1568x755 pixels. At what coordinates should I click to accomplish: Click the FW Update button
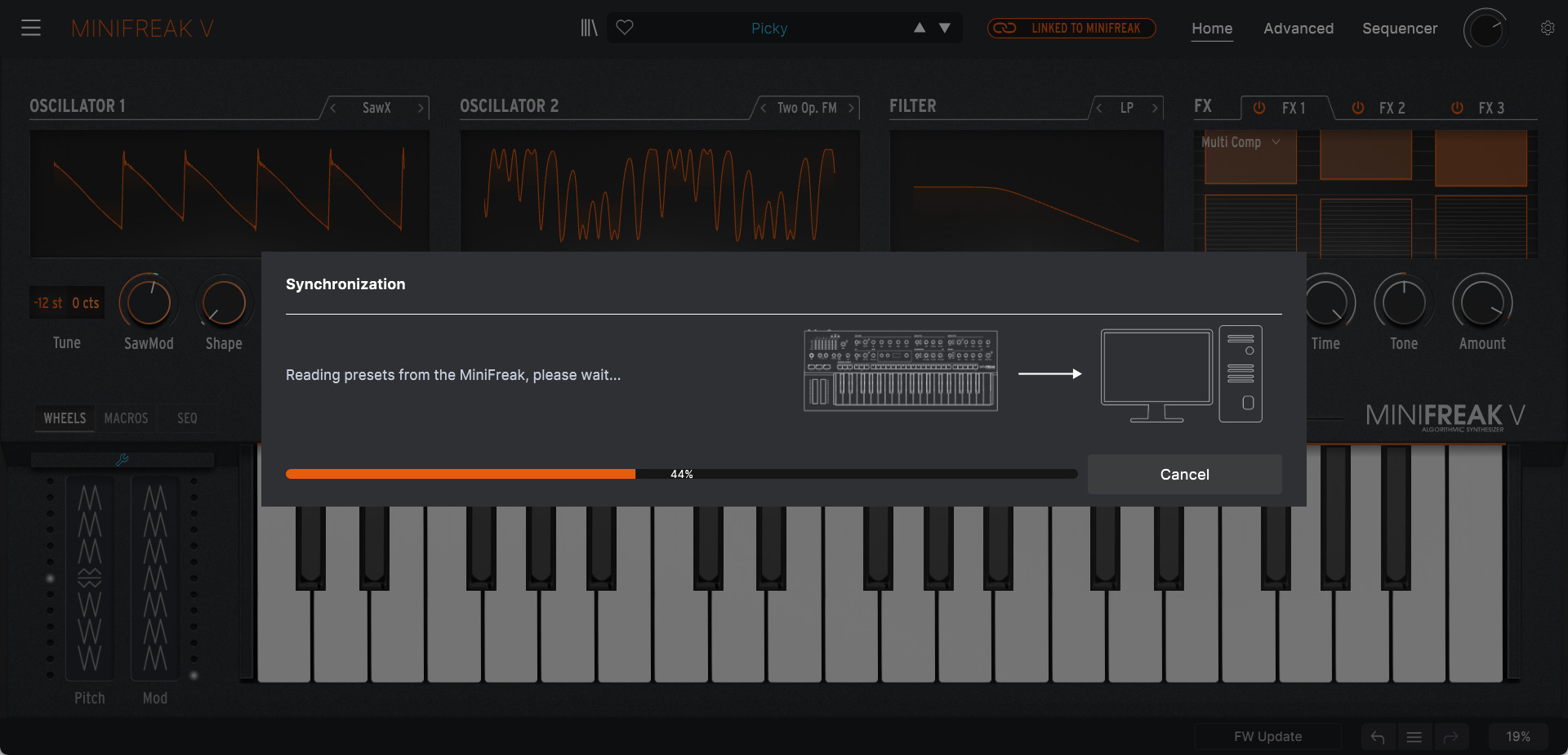[x=1267, y=737]
